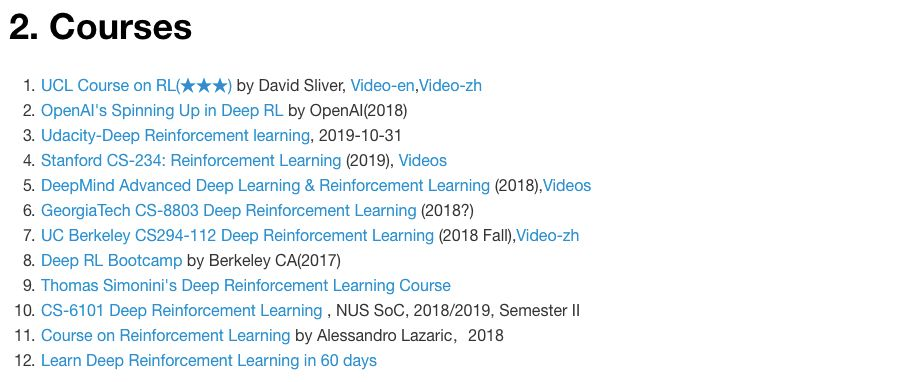Open Video-zh link in the UCL course entry
914x382 pixels.
pyautogui.click(x=451, y=86)
